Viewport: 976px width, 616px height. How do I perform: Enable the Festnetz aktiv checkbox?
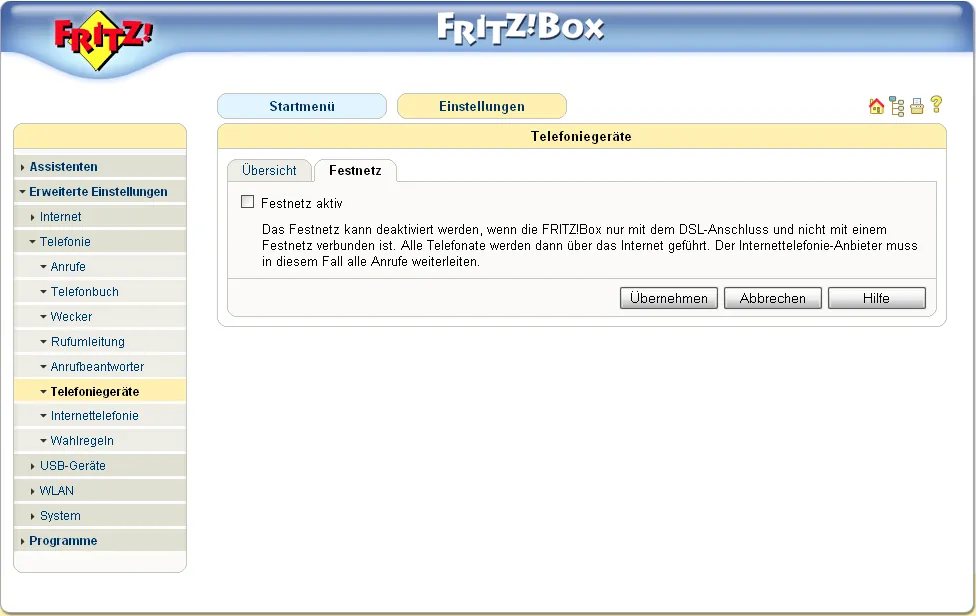tap(248, 202)
